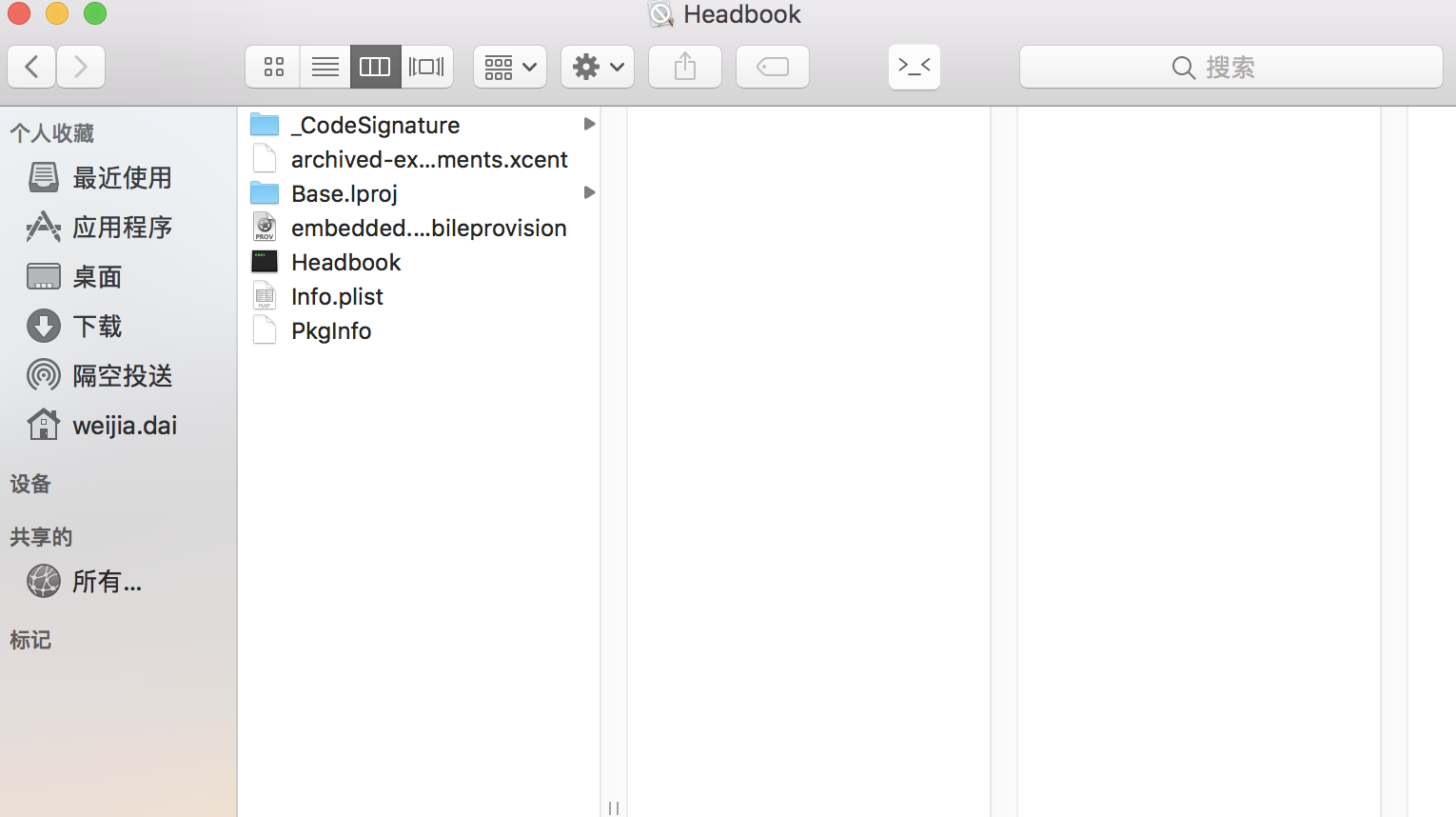This screenshot has height=817, width=1456.
Task: Open the arrange-by grouping dropdown
Action: 510,67
